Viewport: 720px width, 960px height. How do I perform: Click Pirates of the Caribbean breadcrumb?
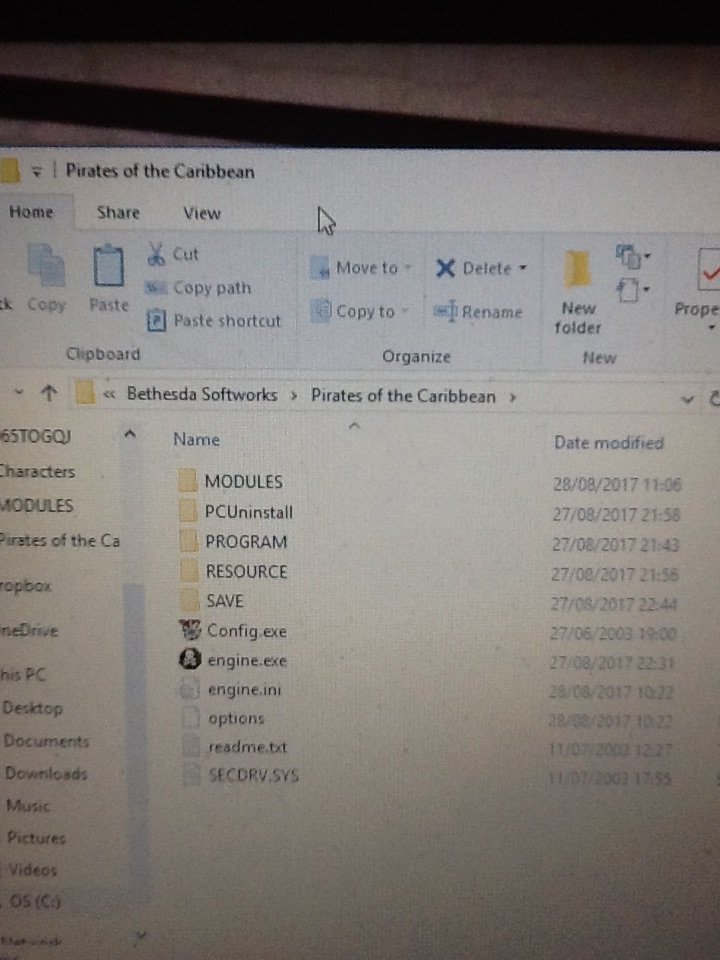click(x=403, y=396)
